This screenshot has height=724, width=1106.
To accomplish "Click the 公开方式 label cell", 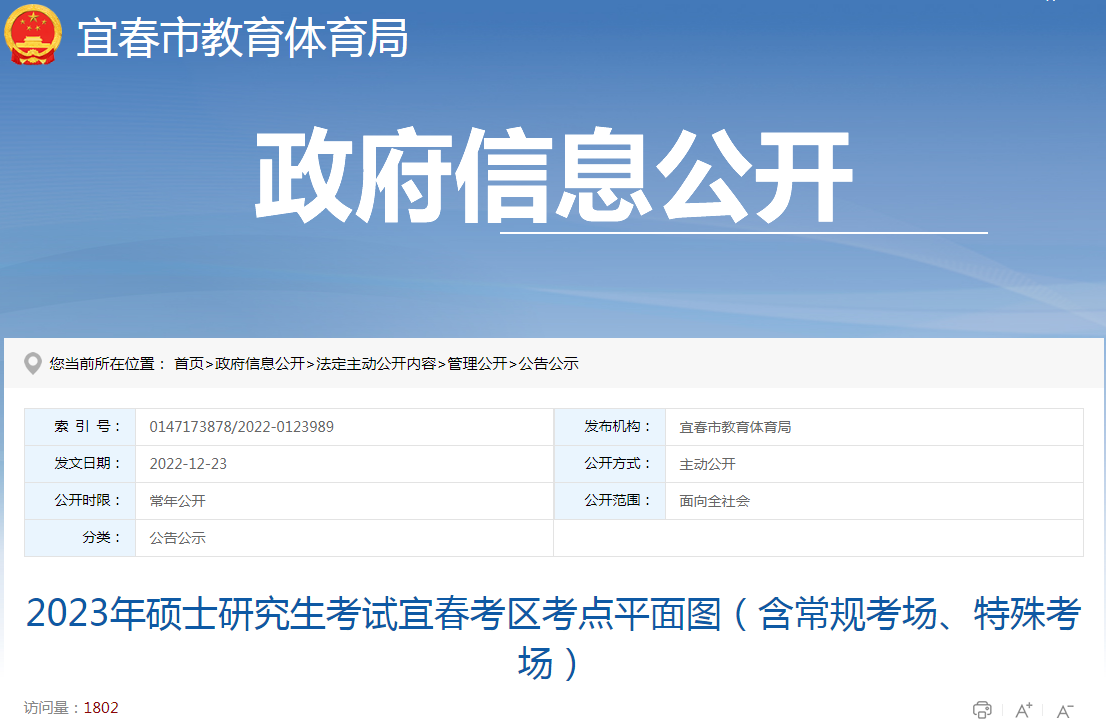I will click(x=610, y=464).
